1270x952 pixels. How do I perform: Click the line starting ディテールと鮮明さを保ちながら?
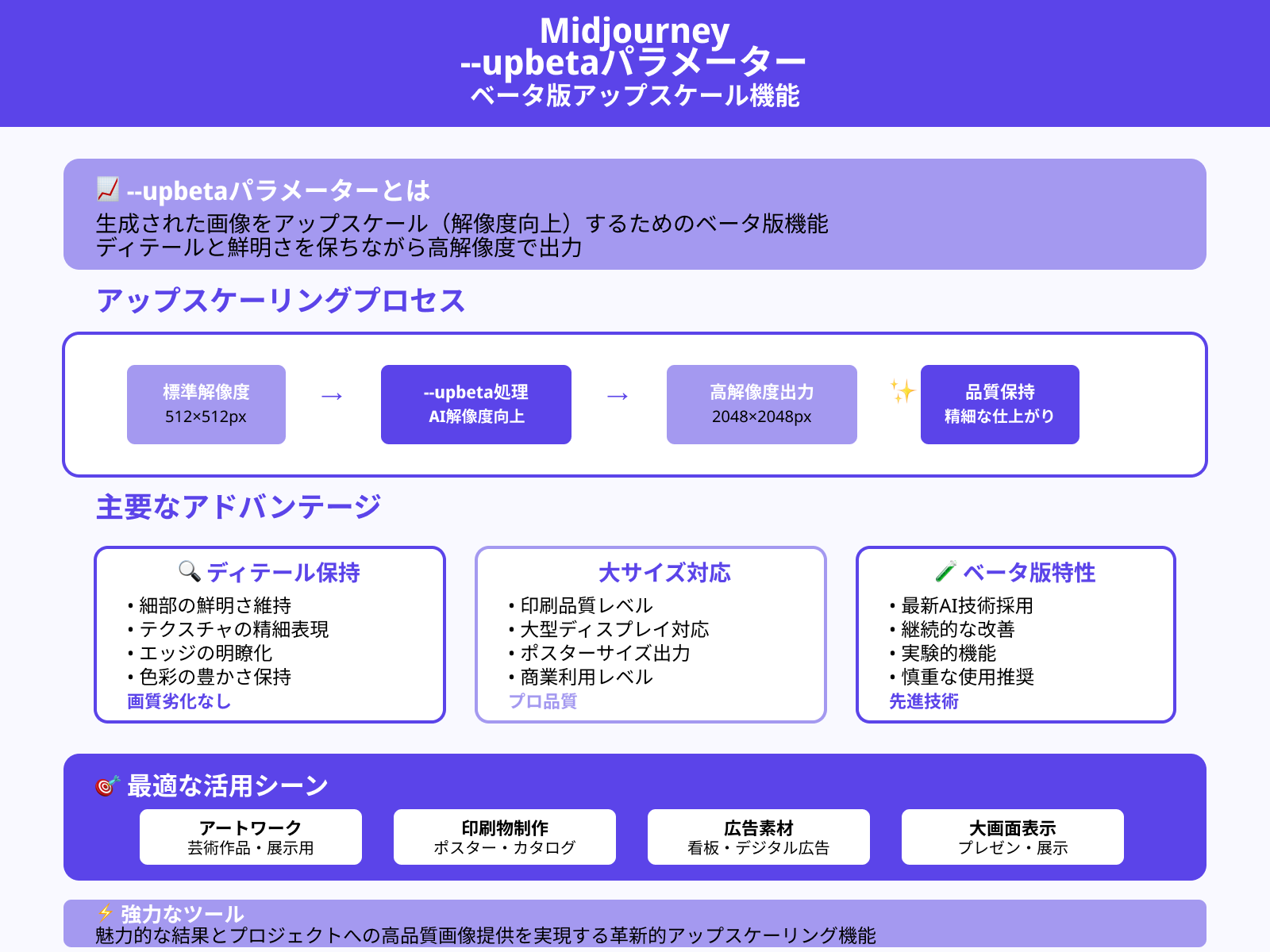339,248
